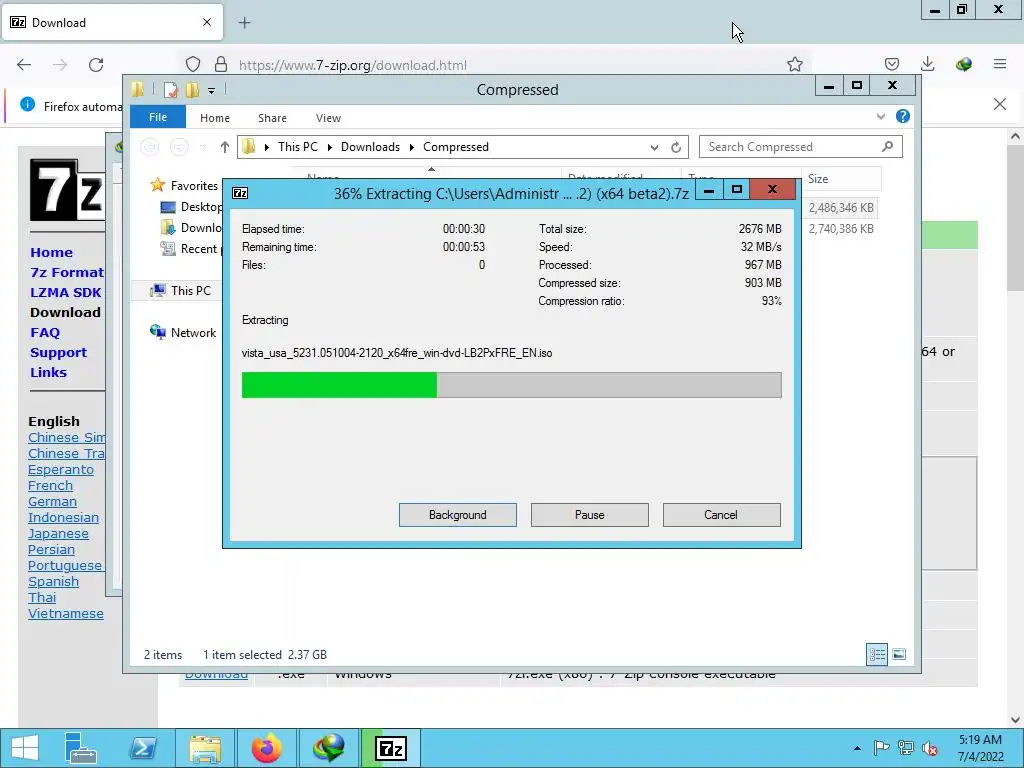
Task: Switch site language to Japanese
Action: 58,534
